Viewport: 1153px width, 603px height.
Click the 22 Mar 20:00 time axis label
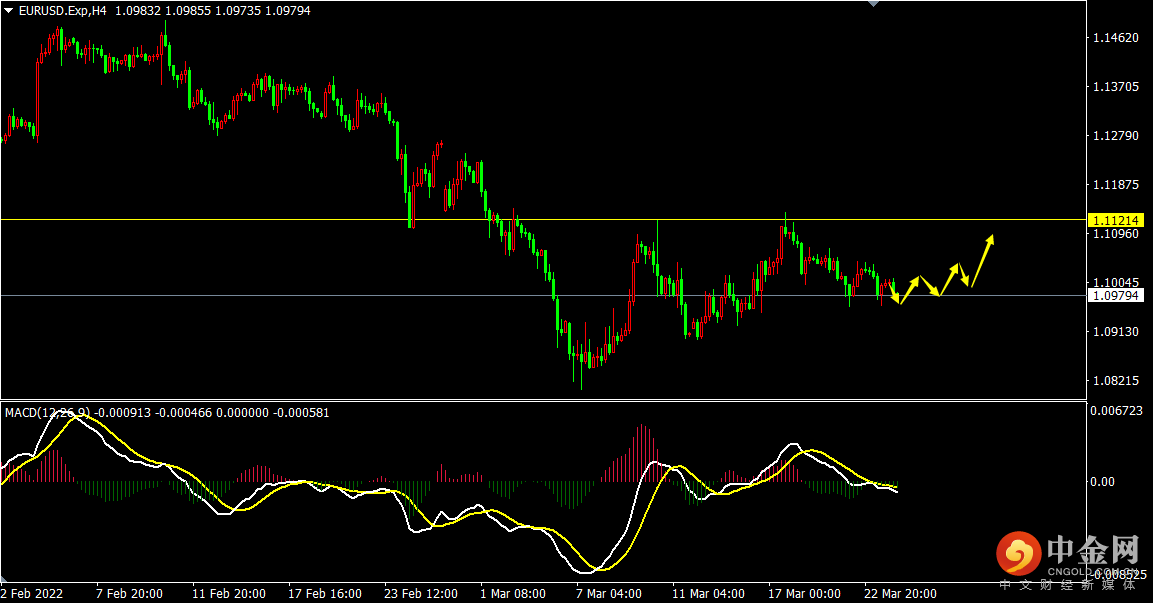coord(900,593)
